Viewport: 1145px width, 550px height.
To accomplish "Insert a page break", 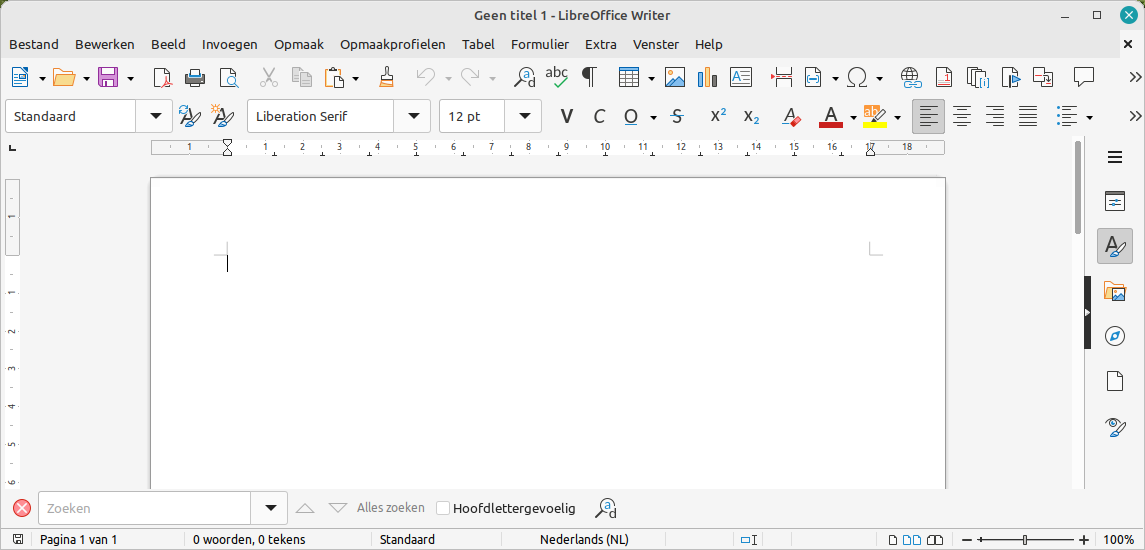I will (x=781, y=77).
